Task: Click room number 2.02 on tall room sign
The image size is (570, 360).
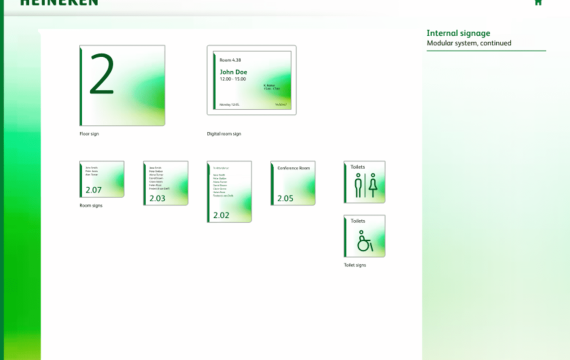Action: coord(221,215)
